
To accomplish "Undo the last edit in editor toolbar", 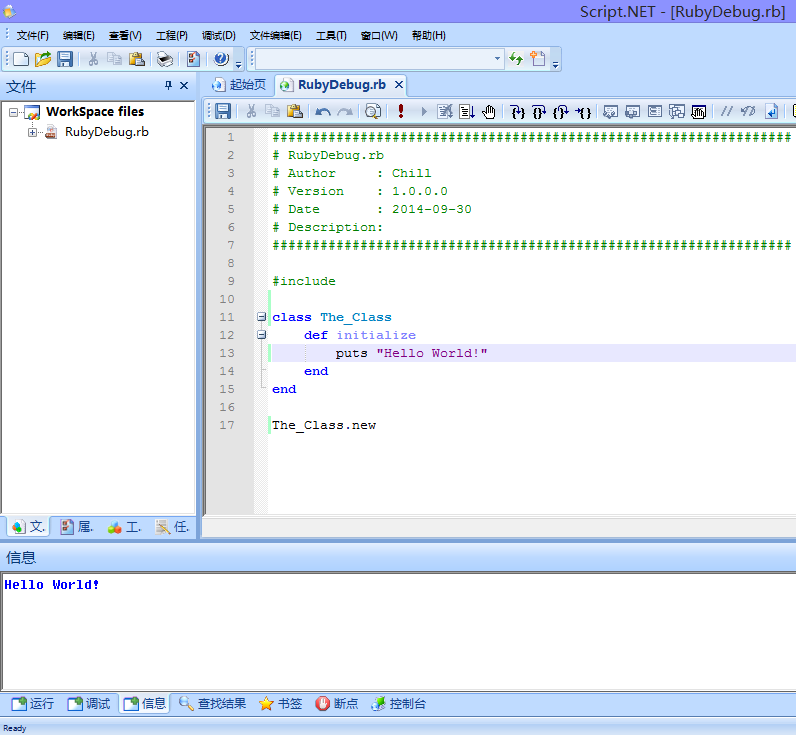I will click(x=323, y=111).
